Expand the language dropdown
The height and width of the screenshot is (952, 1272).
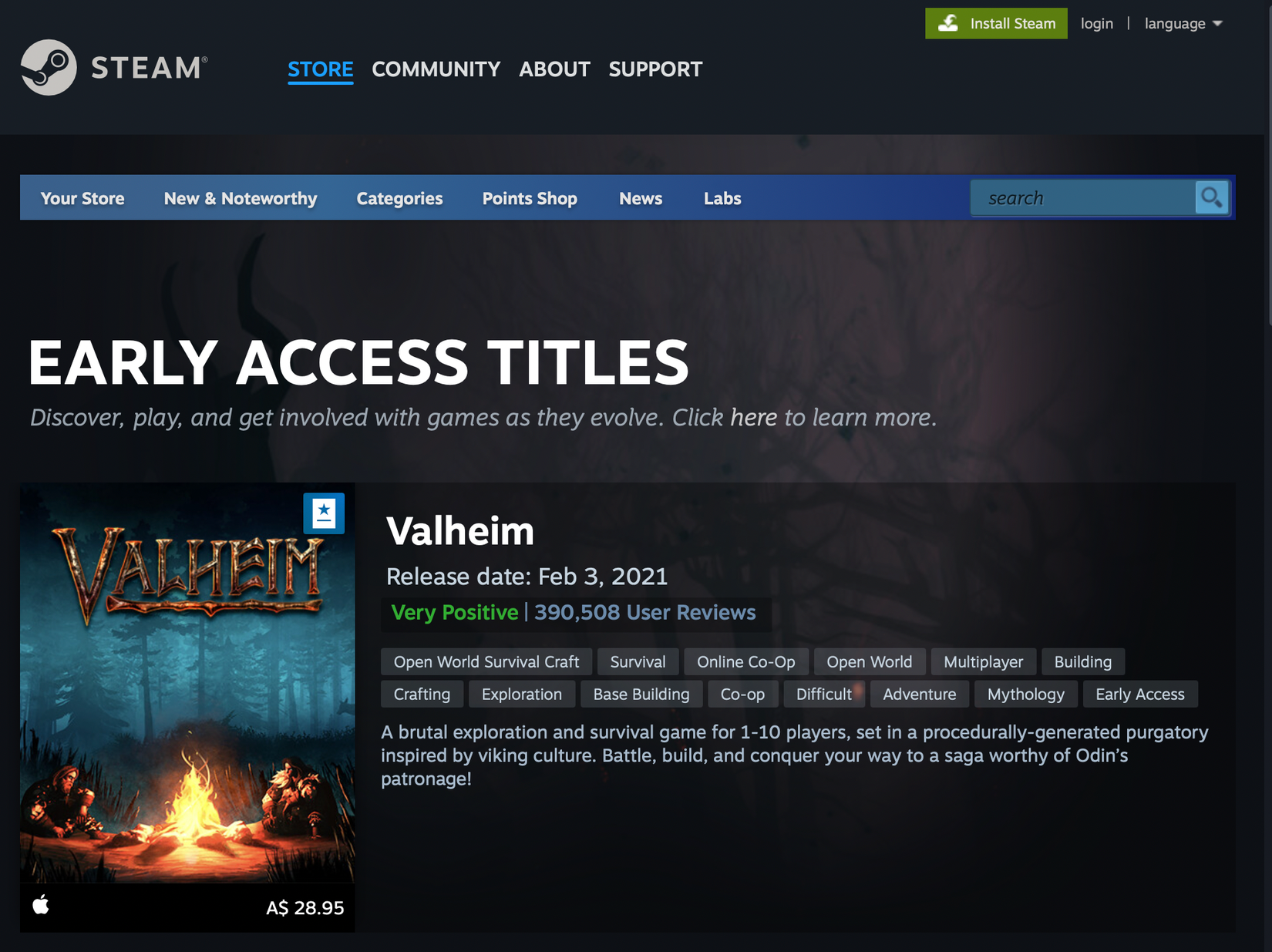(1183, 24)
